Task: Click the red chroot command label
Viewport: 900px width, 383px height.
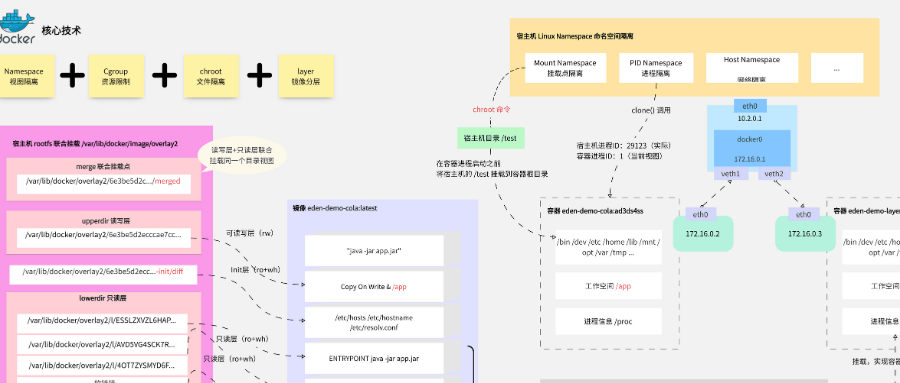Action: tap(491, 109)
